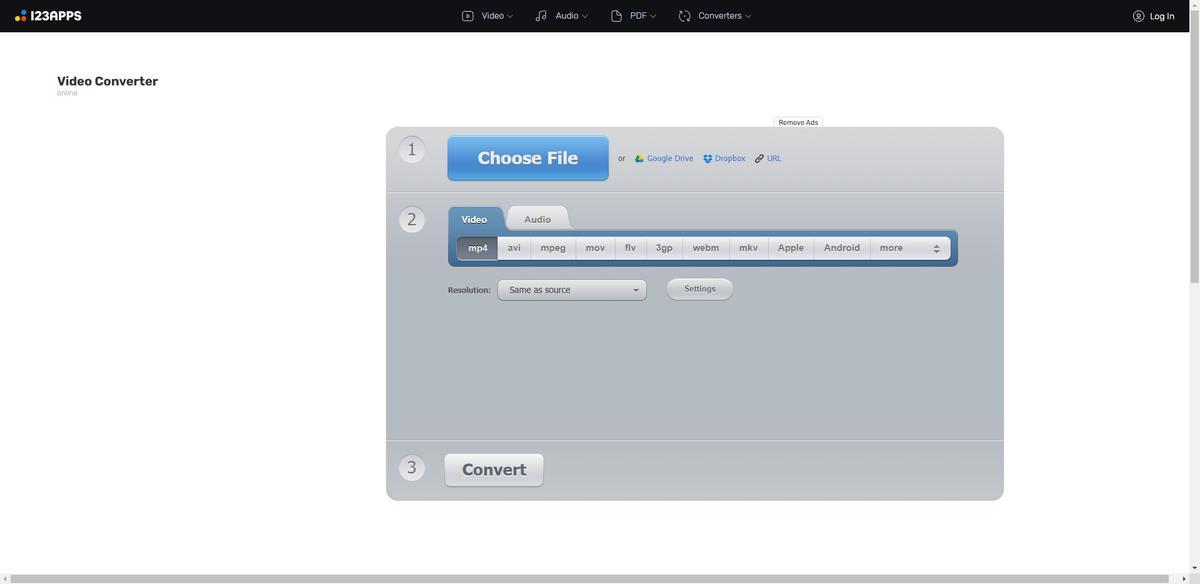Select the avi format option
The width and height of the screenshot is (1200, 584).
click(x=513, y=248)
